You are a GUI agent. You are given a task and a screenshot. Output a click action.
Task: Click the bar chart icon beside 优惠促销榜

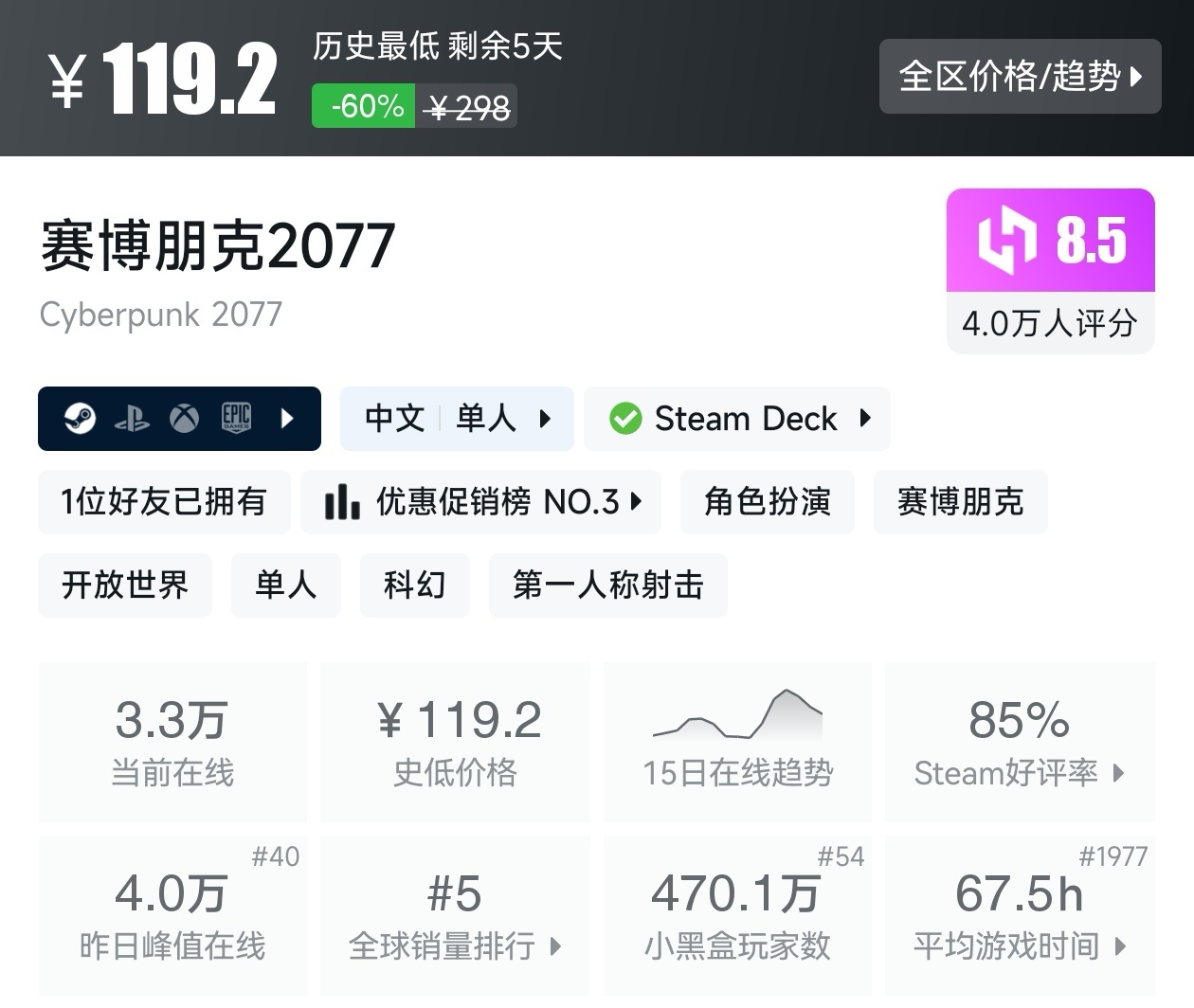pos(342,502)
